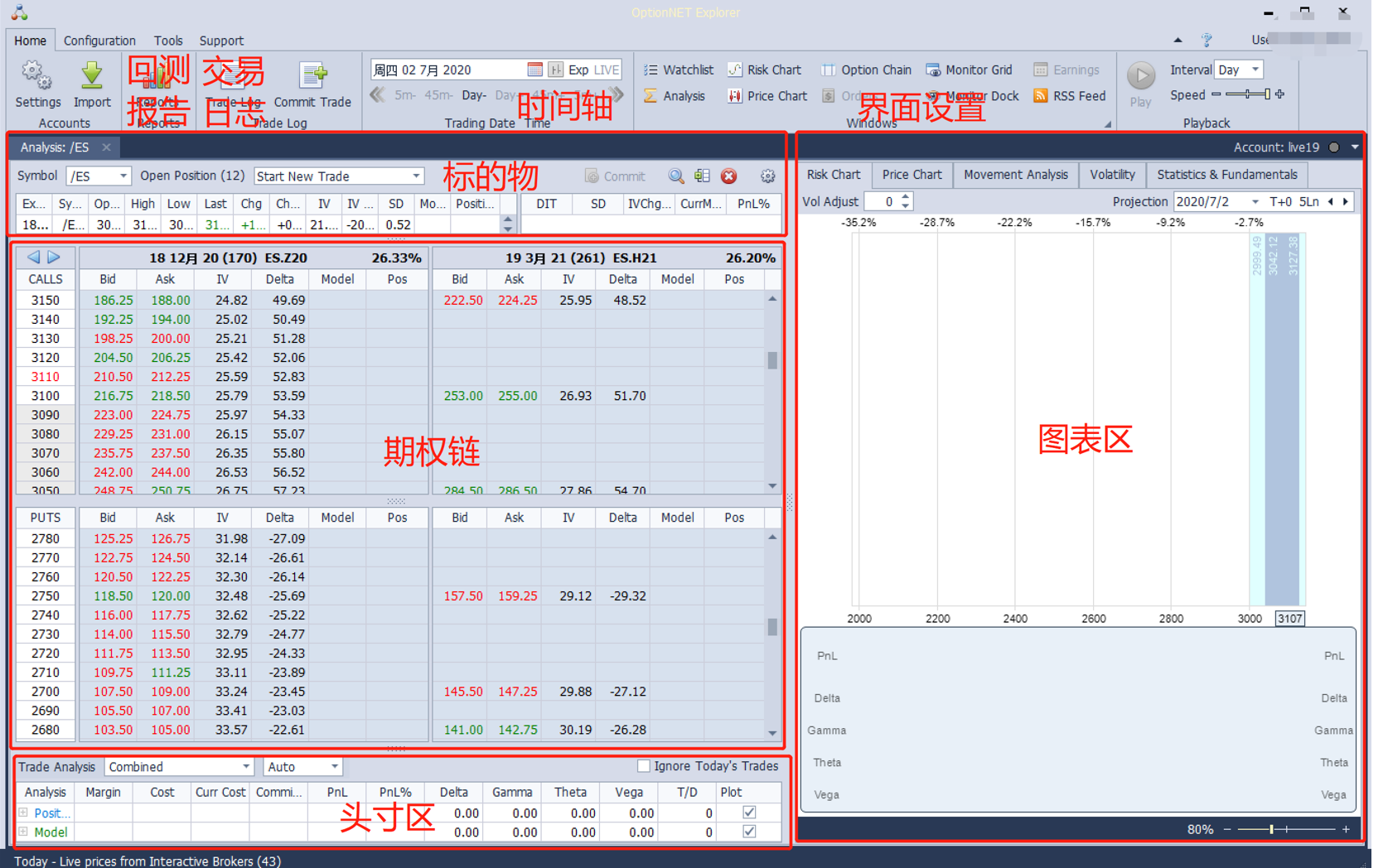Increase the Vol Adjust stepper value
1388x868 pixels.
906,197
